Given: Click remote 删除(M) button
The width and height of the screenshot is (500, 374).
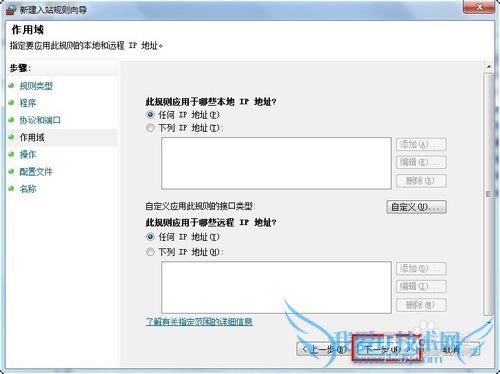Looking at the screenshot, I should tap(421, 305).
